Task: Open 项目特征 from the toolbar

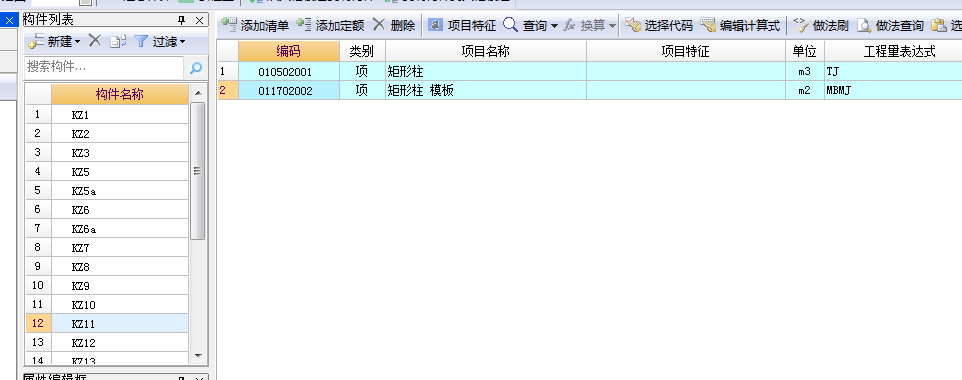Action: [462, 25]
